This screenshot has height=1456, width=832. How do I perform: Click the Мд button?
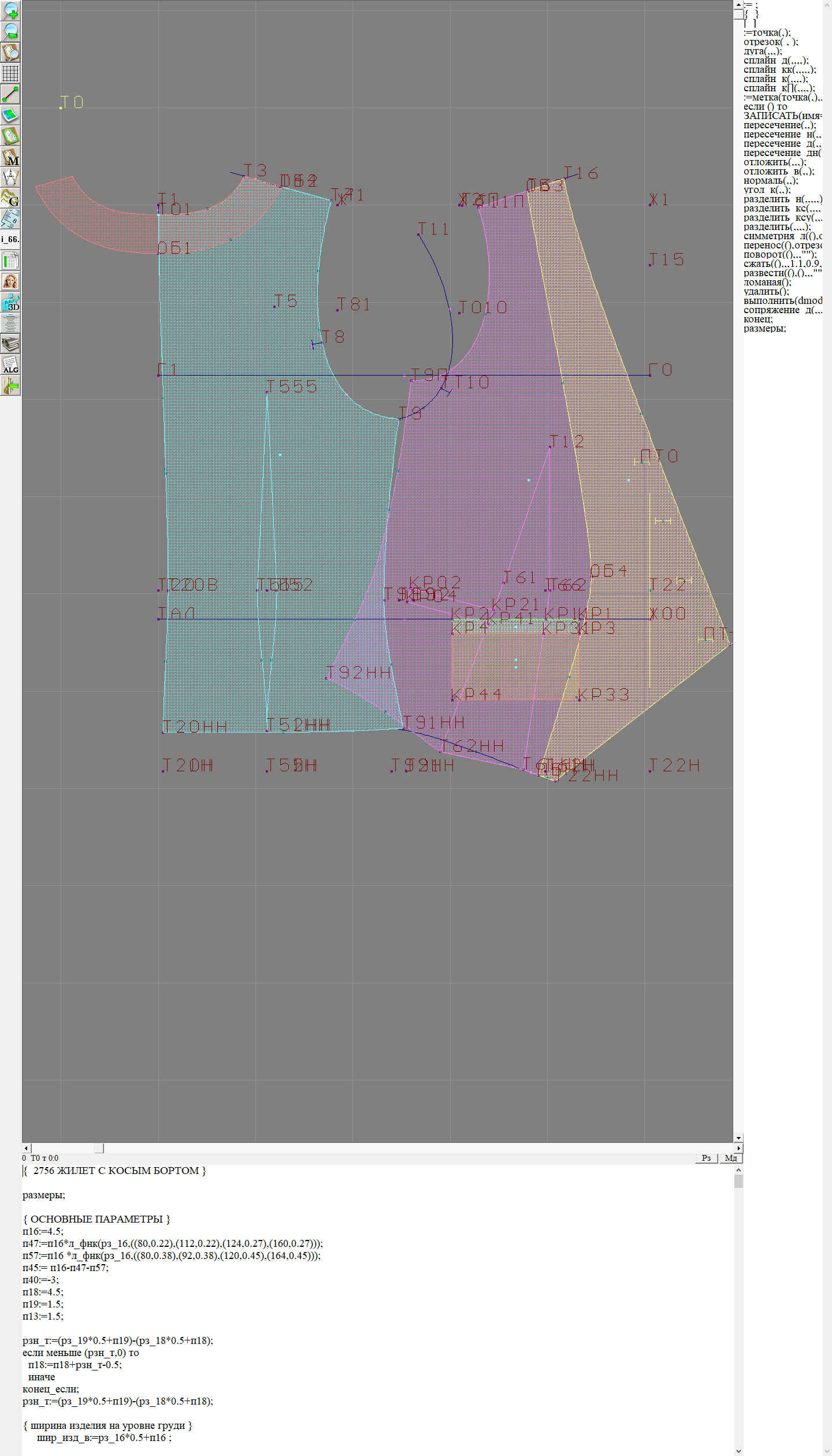[730, 1158]
